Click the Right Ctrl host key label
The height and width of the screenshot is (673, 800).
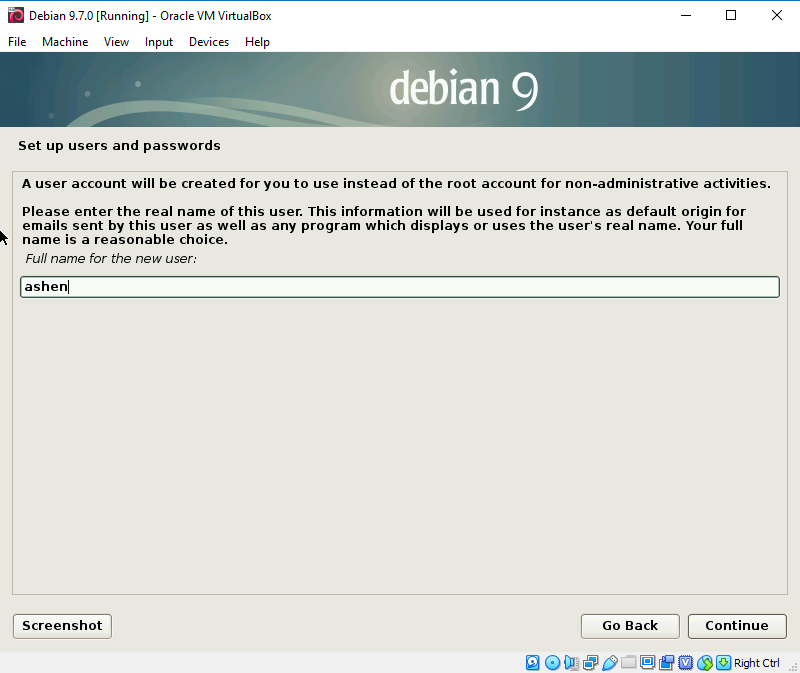757,663
